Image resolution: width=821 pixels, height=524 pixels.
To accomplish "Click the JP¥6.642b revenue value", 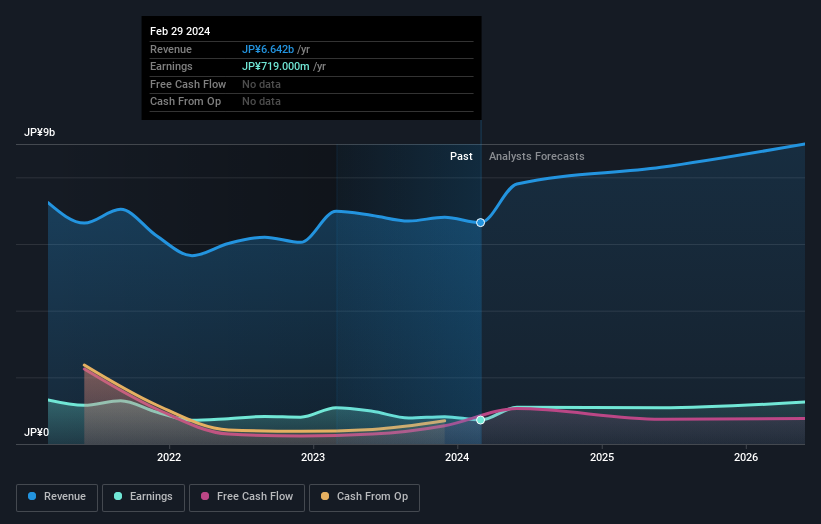I will point(268,49).
